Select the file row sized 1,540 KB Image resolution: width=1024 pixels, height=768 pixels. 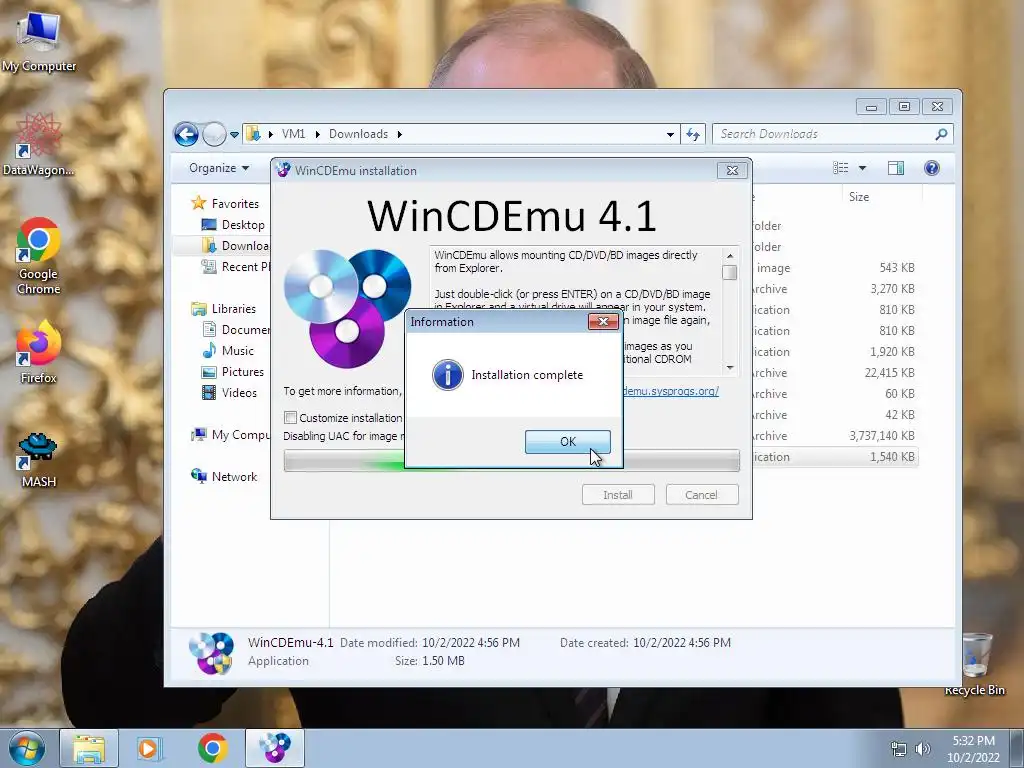(835, 457)
